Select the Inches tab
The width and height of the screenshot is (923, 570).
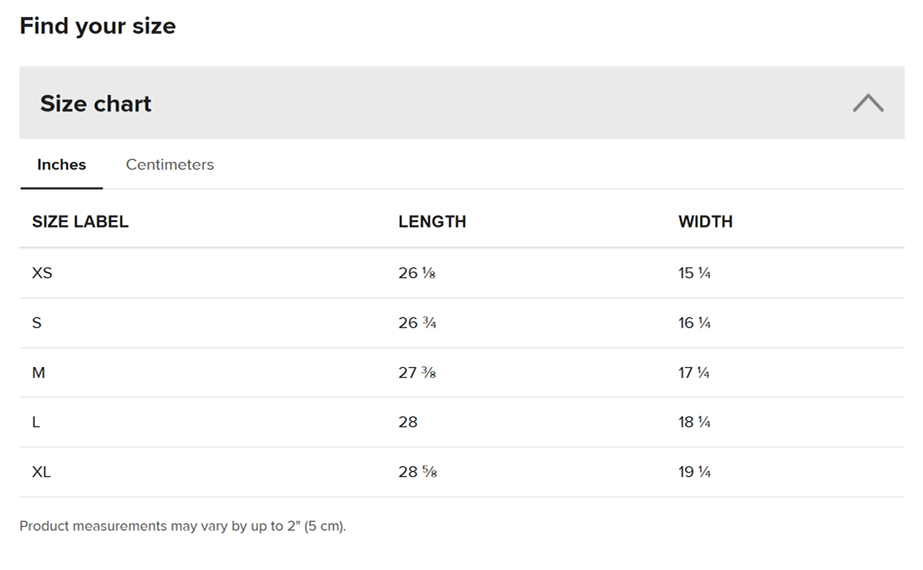pos(62,165)
